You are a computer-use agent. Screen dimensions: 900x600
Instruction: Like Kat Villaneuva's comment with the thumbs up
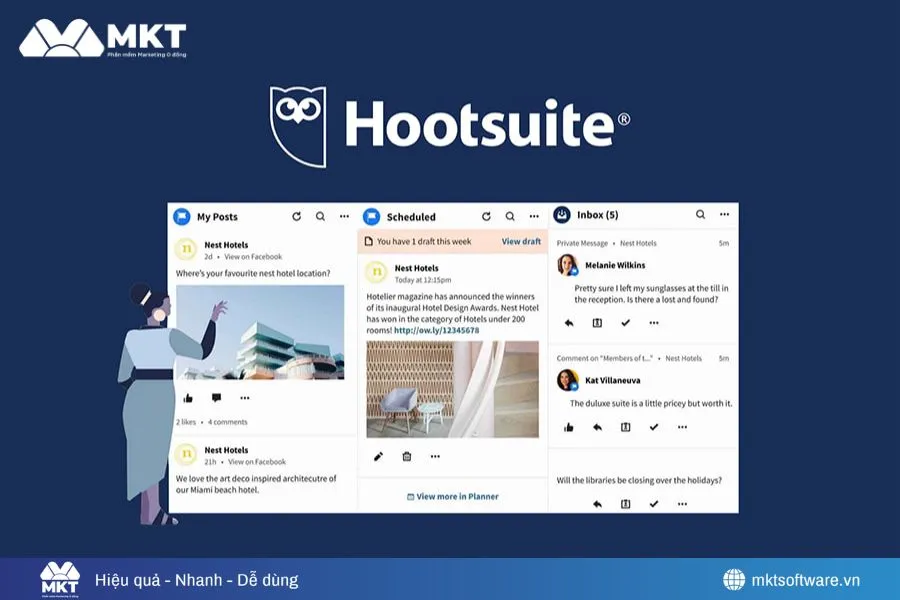569,427
